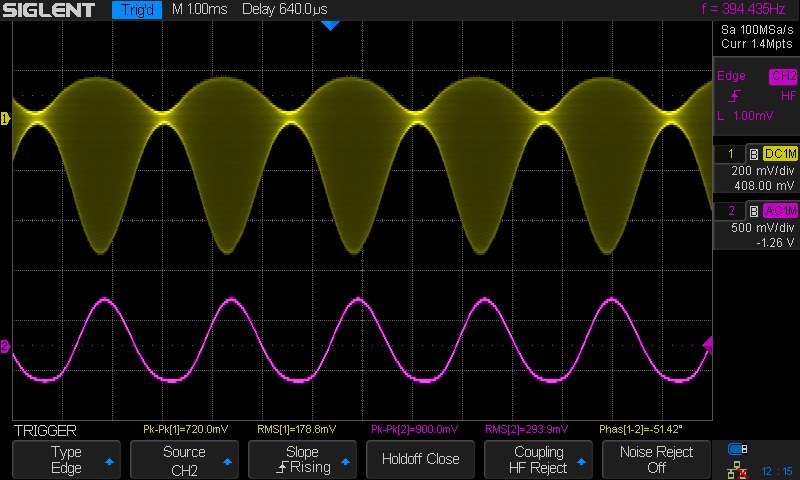Viewport: 800px width, 480px height.
Task: Click the magenta AC1M coupling badge
Action: (x=779, y=210)
